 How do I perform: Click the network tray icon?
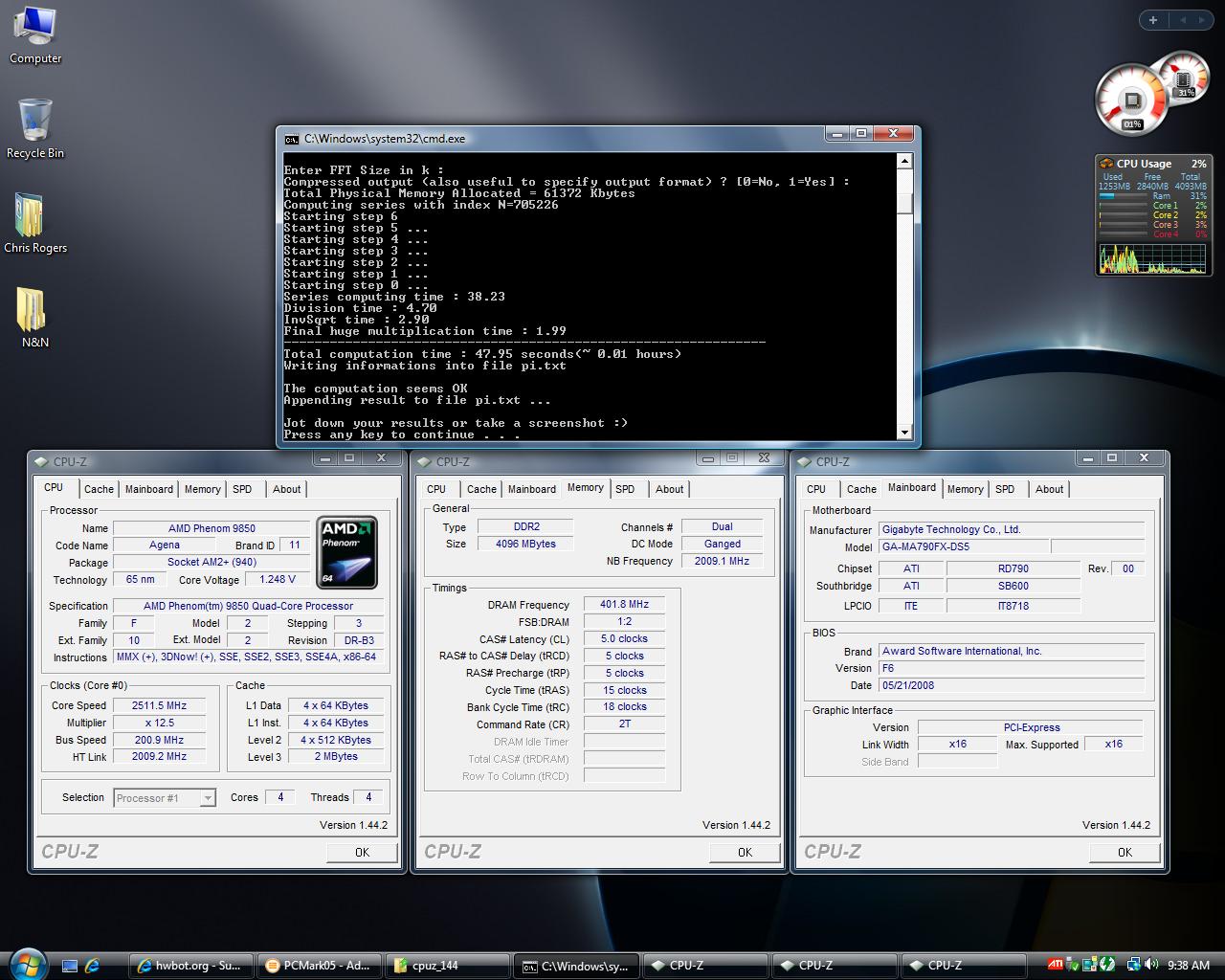(x=1134, y=965)
